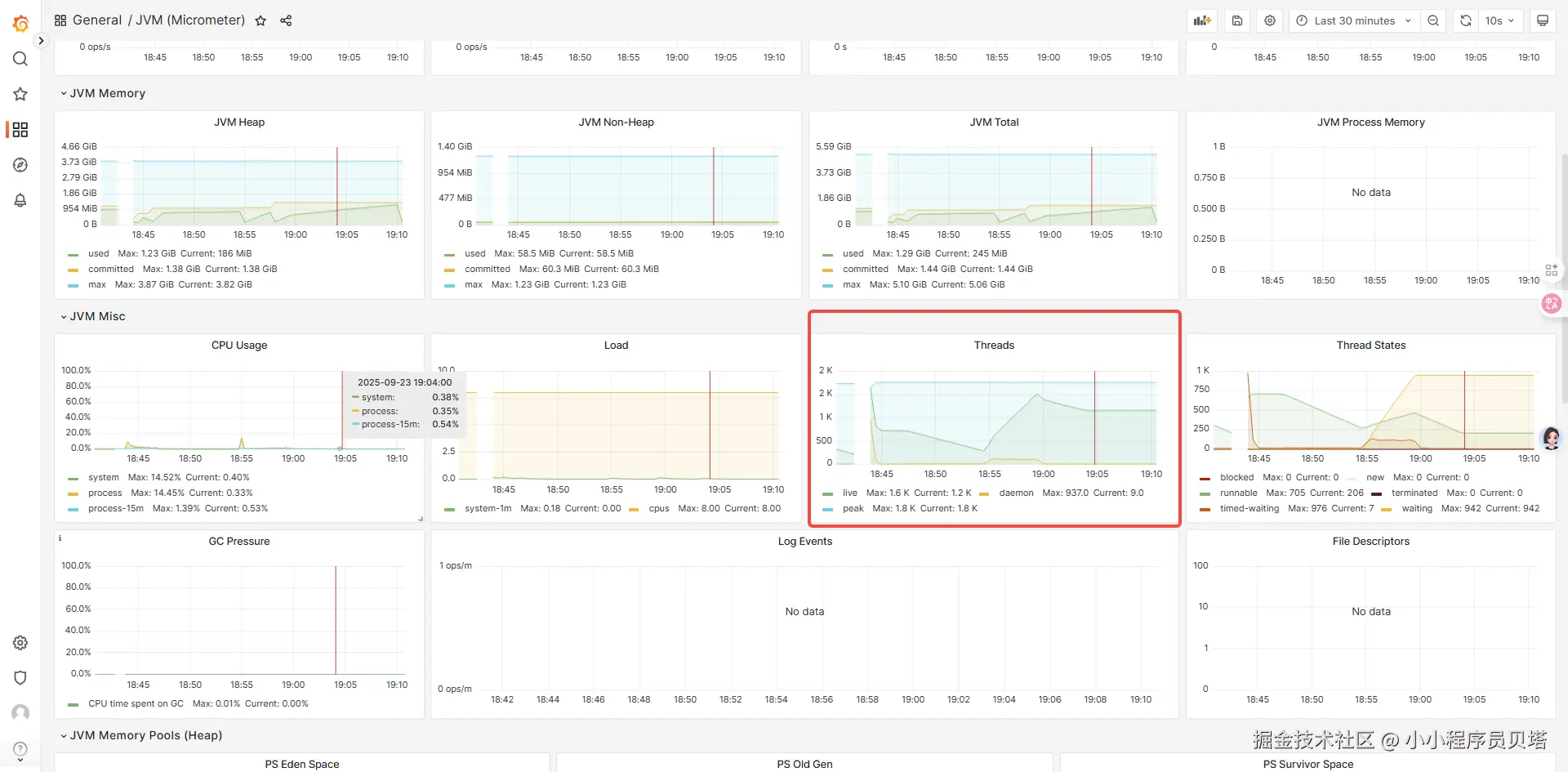Open the JVM Process Memory panel menu
1568x772 pixels.
click(1371, 123)
